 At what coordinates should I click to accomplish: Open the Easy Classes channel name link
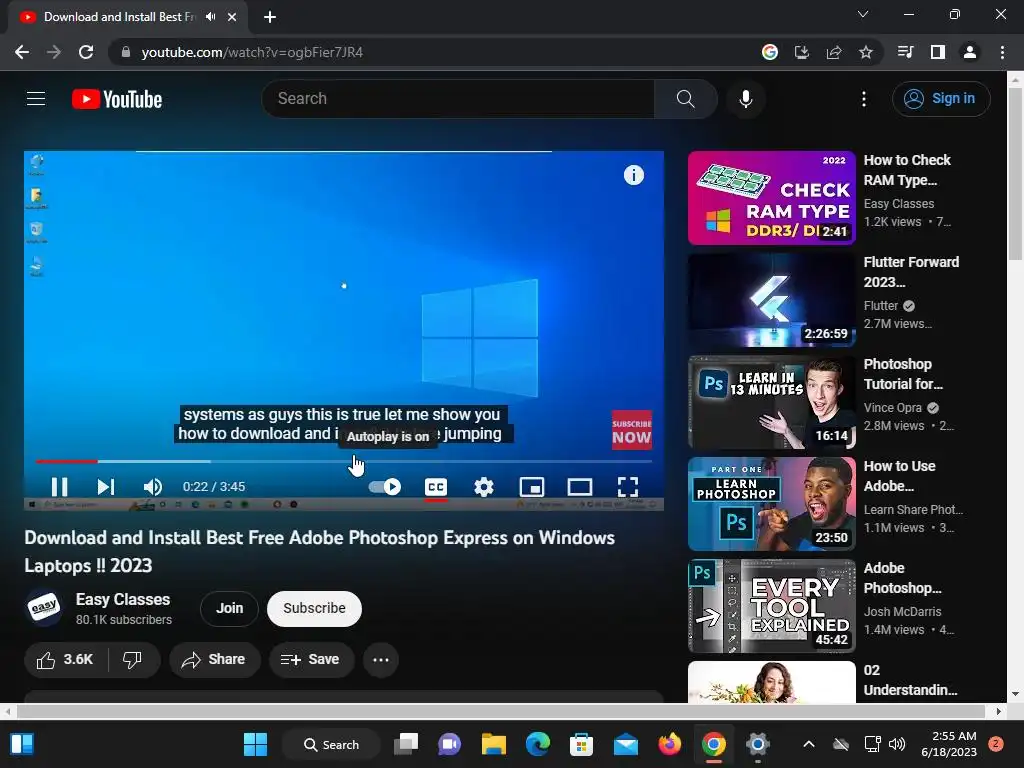(x=123, y=600)
